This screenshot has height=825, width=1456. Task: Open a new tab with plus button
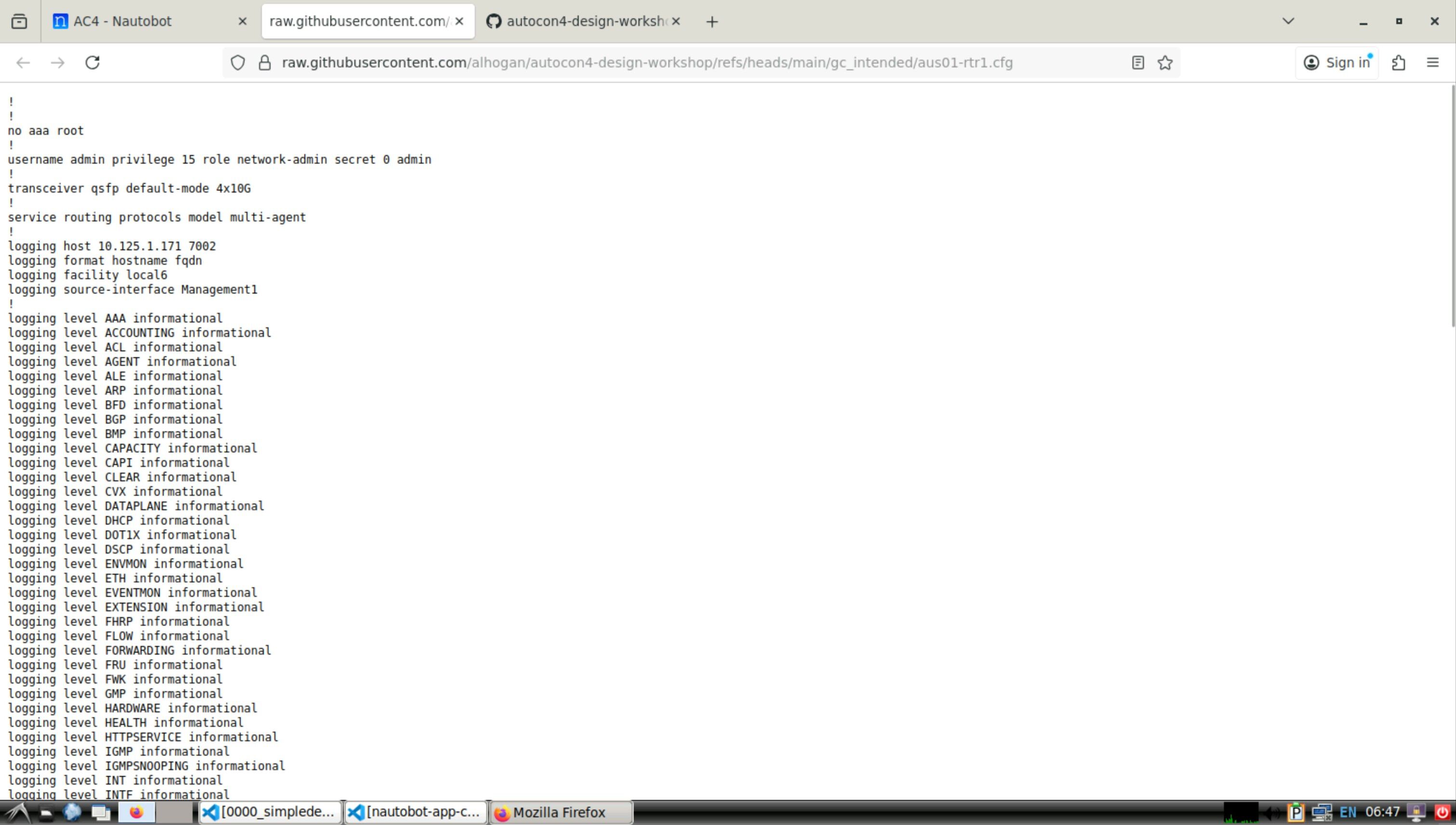[x=712, y=22]
